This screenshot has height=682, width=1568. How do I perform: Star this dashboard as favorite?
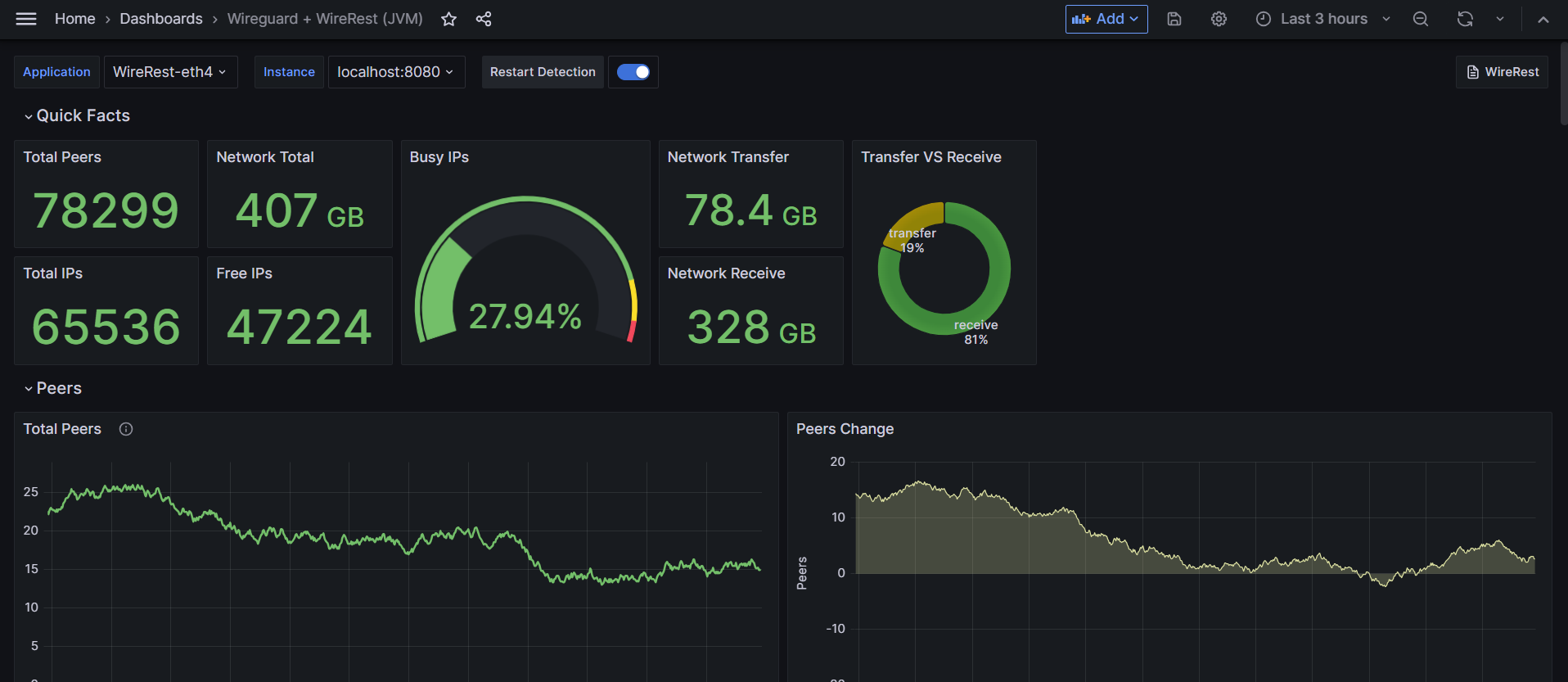pos(448,19)
